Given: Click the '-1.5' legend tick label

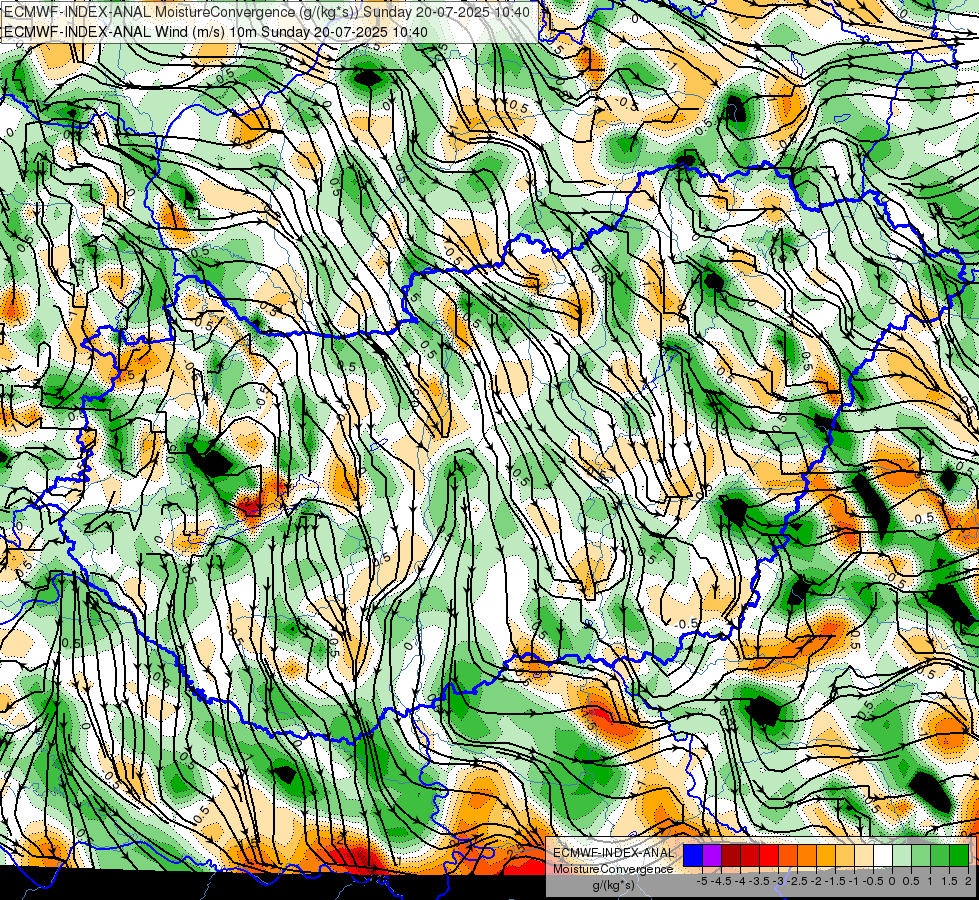Looking at the screenshot, I should [835, 881].
